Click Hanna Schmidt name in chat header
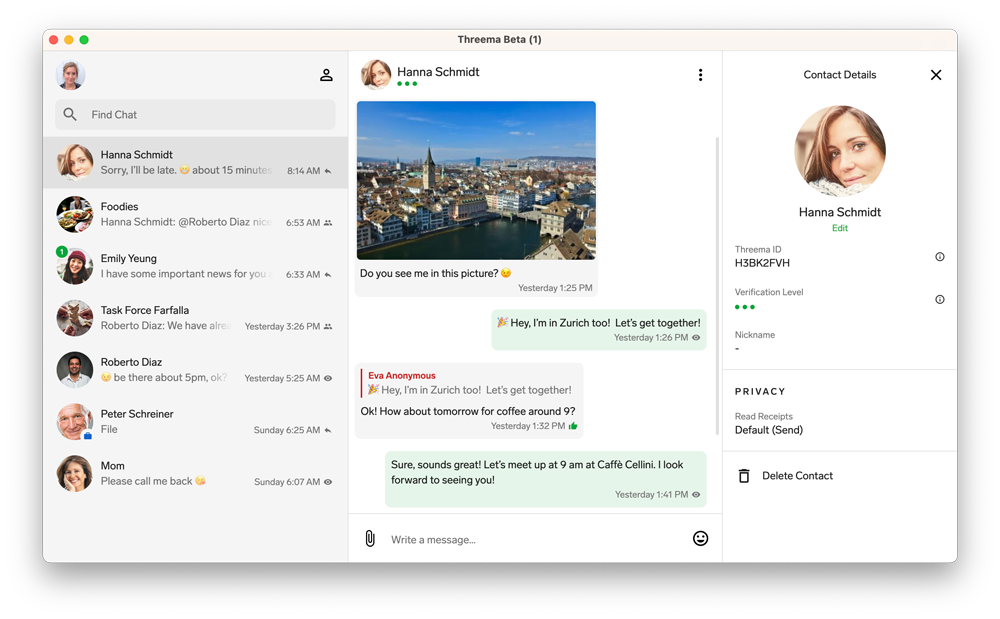 (438, 72)
